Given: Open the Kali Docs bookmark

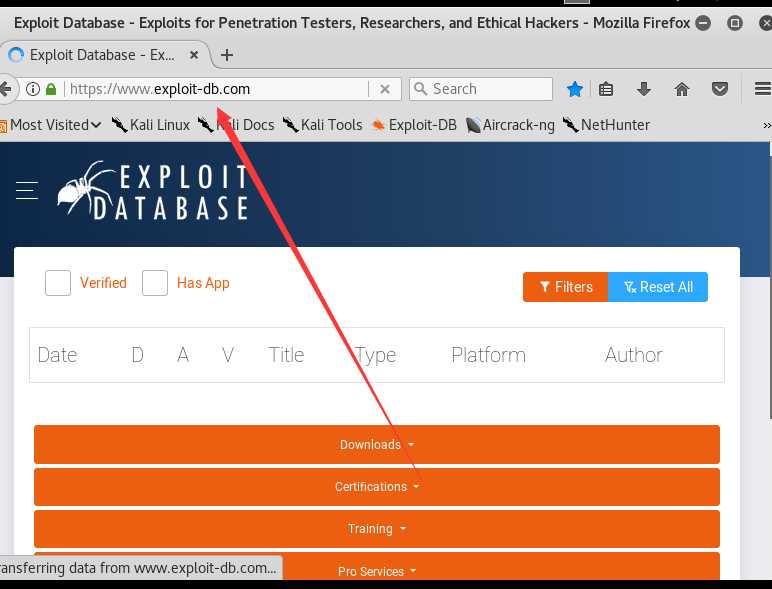Looking at the screenshot, I should [x=236, y=125].
